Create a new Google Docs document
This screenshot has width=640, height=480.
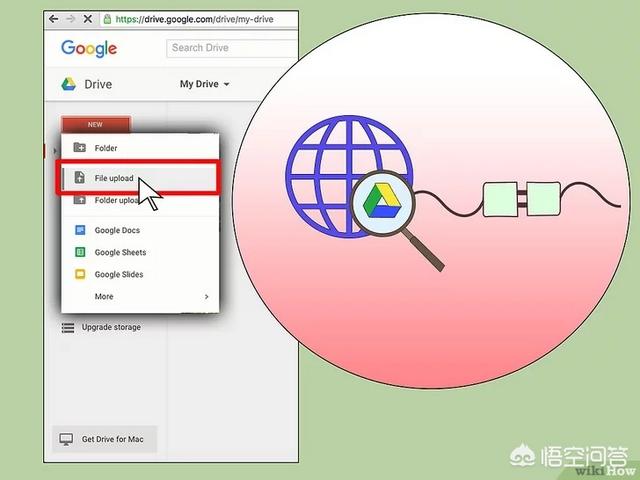tap(140, 230)
